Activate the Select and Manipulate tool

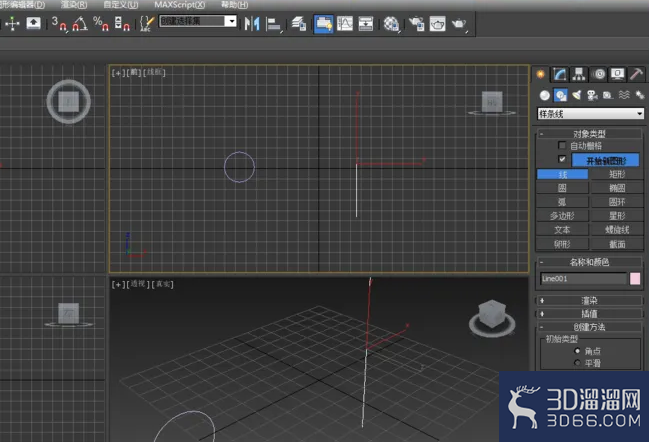pyautogui.click(x=12, y=23)
